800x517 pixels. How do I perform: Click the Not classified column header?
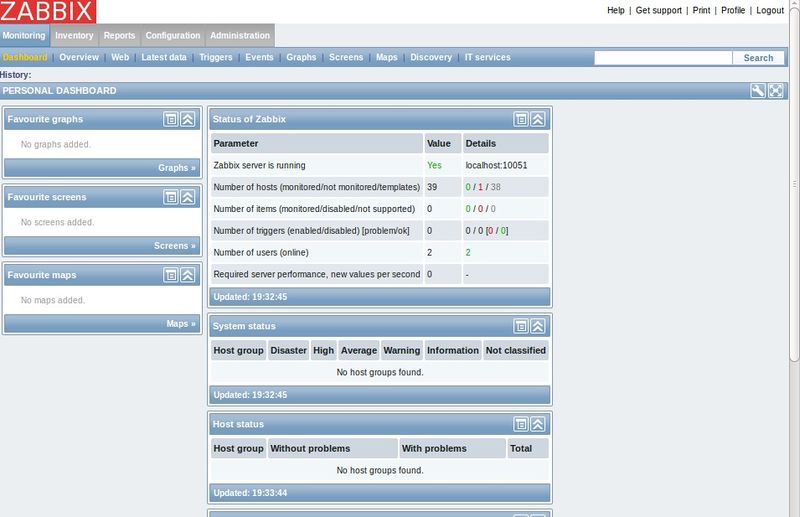516,351
